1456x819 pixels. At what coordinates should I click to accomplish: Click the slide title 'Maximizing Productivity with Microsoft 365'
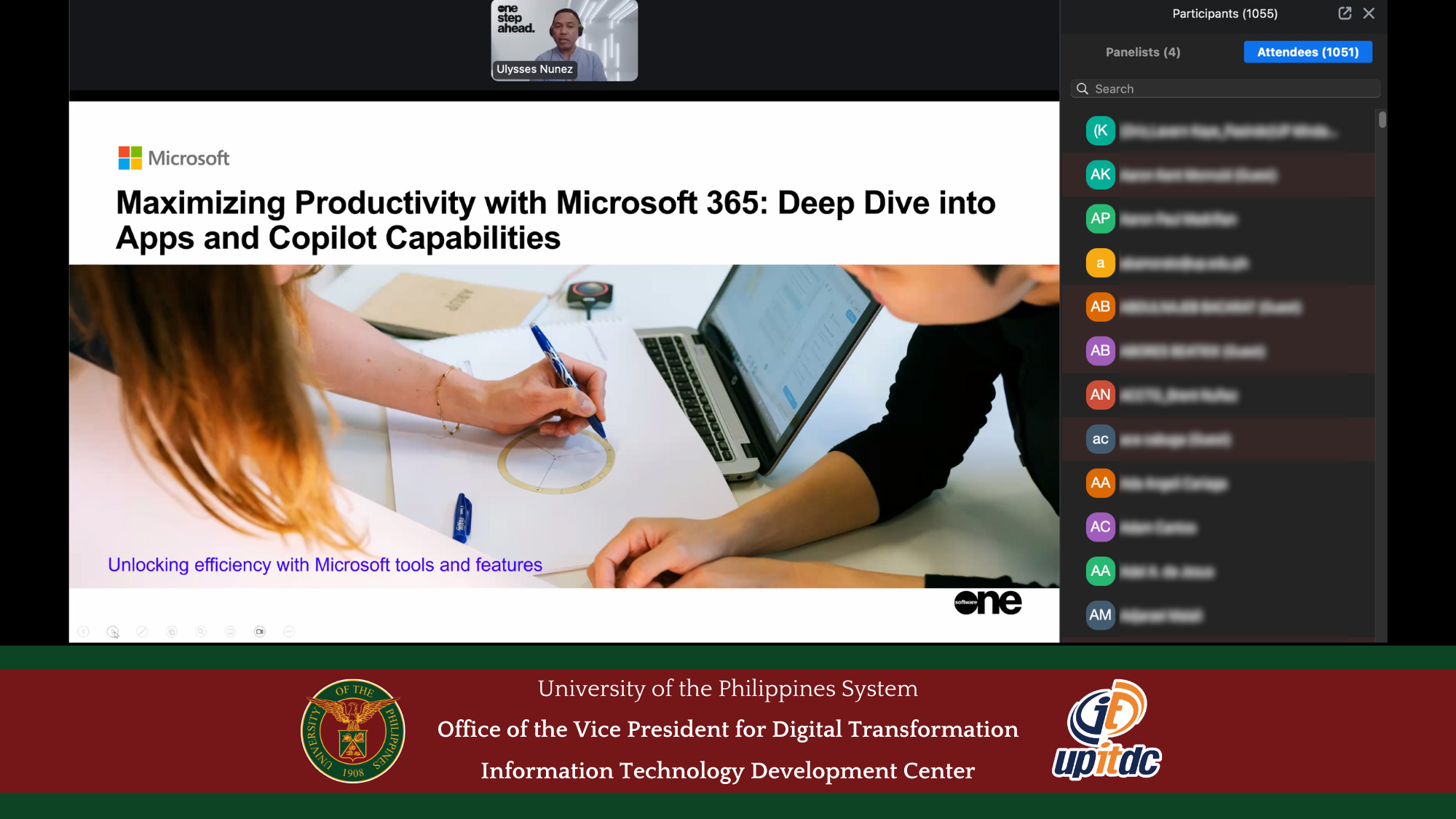pyautogui.click(x=555, y=221)
